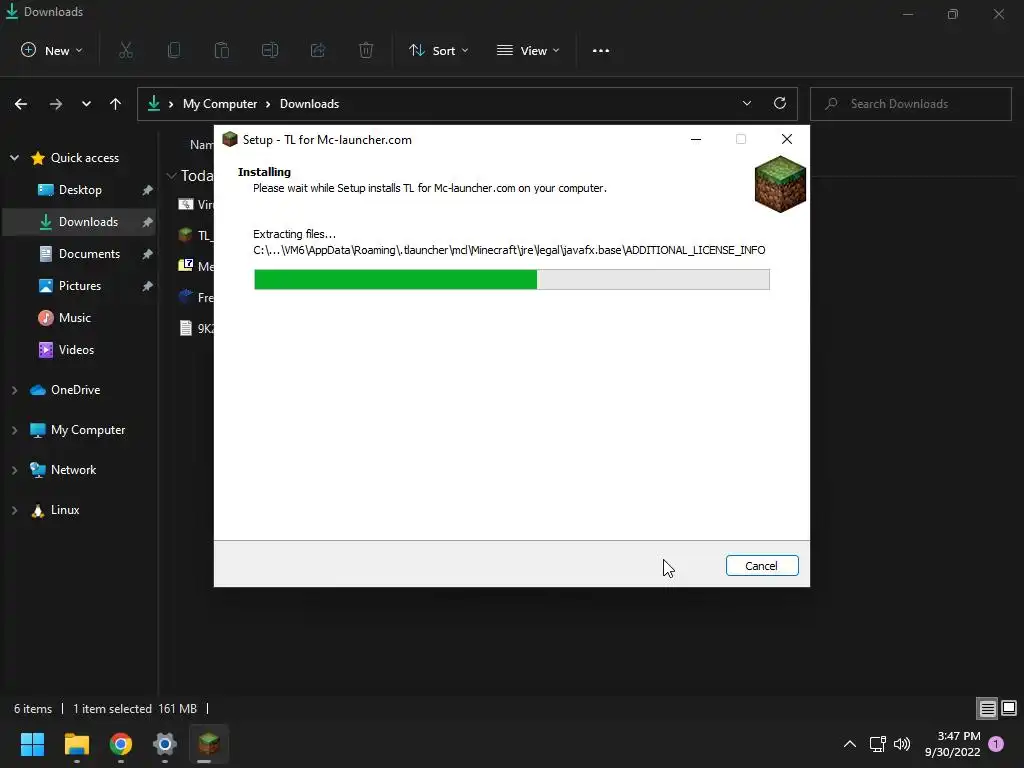Open Documents in sidebar
Screen dimensions: 1024x768
[89, 253]
